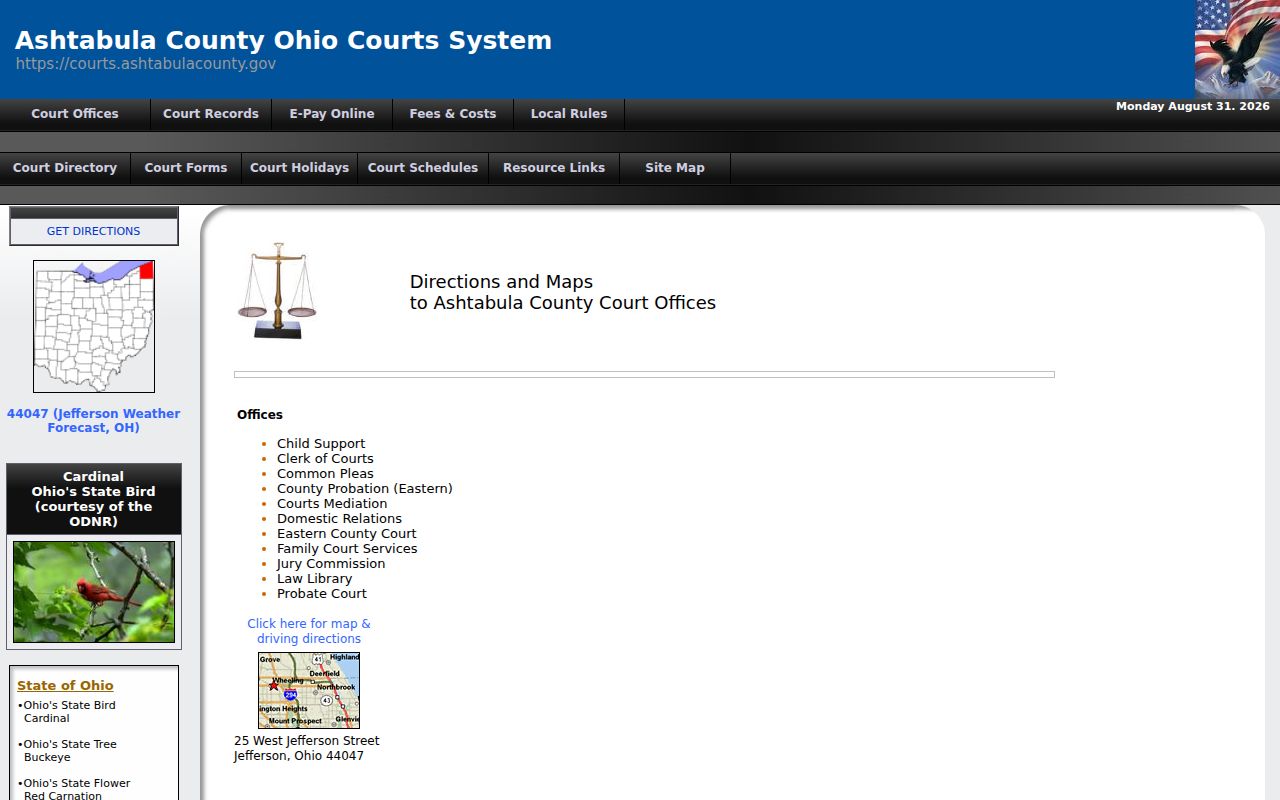Click the Monday August 31 date text
The height and width of the screenshot is (800, 1280).
(x=1193, y=106)
